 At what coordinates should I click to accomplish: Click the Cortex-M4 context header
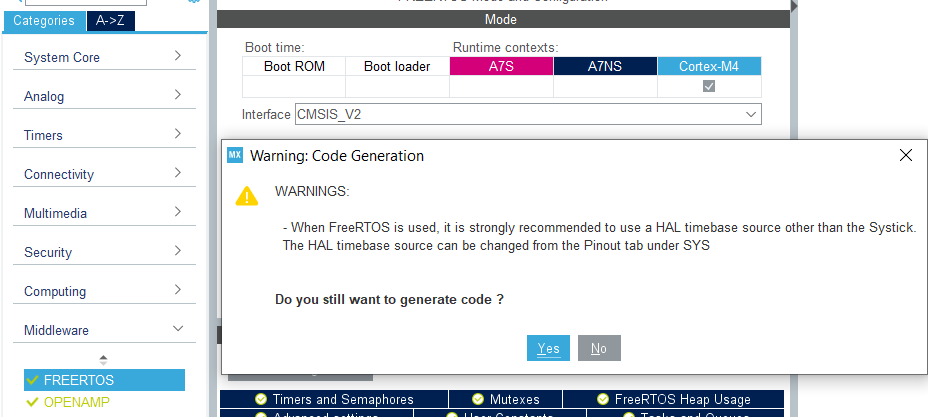point(709,66)
